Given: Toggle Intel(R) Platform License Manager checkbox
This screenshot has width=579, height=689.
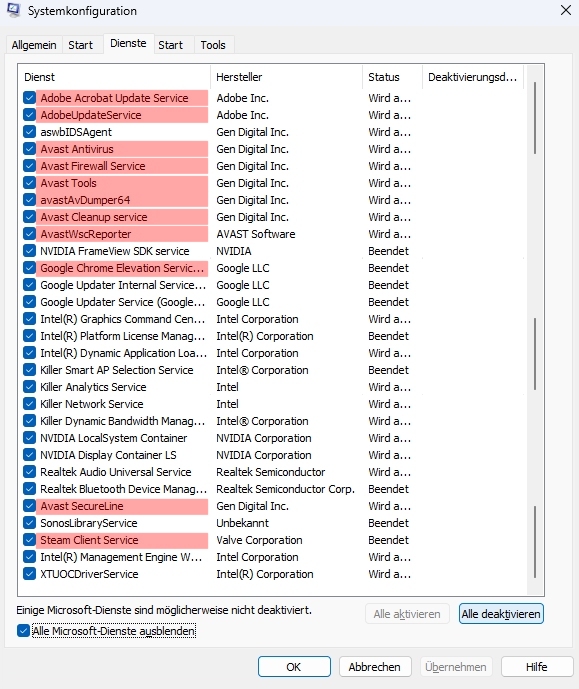Looking at the screenshot, I should (x=29, y=336).
